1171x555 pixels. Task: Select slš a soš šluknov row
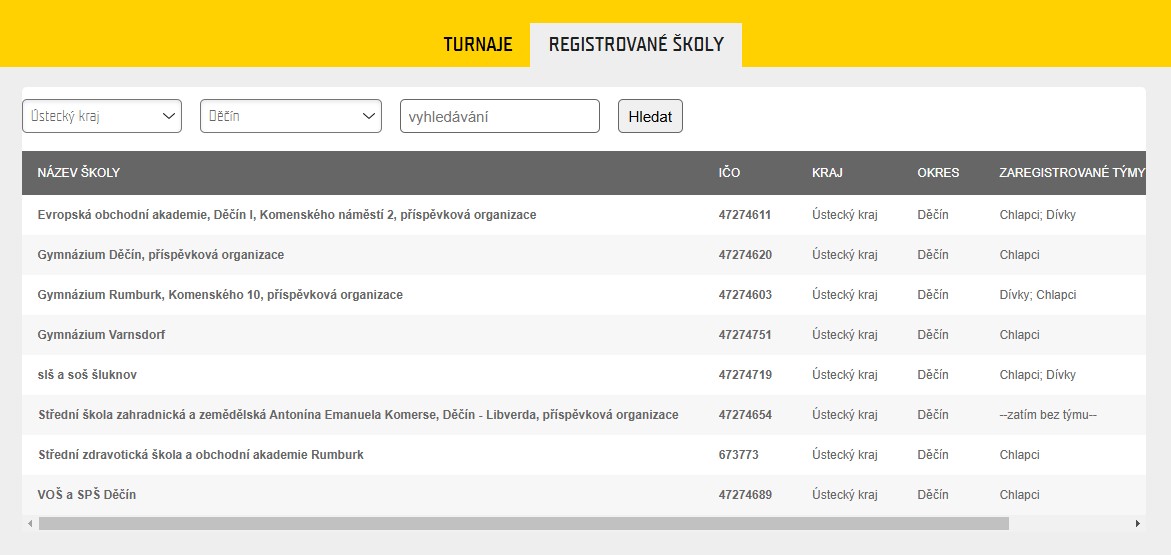click(584, 375)
